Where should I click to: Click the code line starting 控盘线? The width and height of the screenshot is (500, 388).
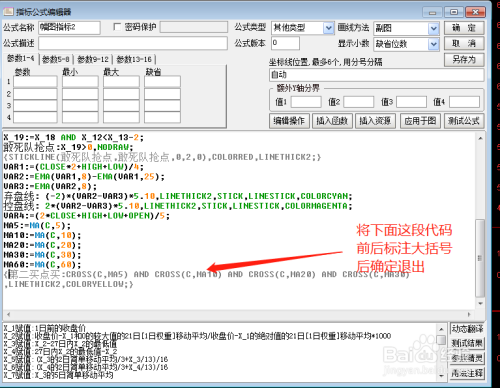178,206
